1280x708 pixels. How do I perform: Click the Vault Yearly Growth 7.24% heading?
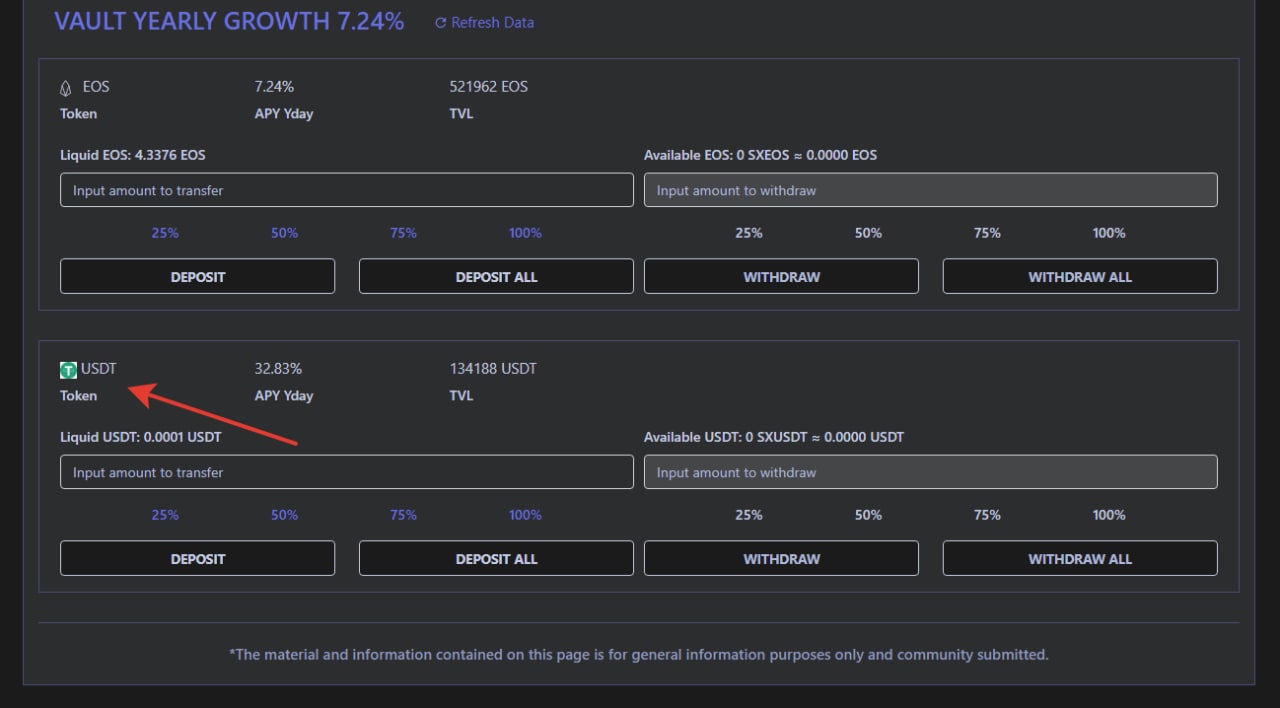[x=229, y=21]
